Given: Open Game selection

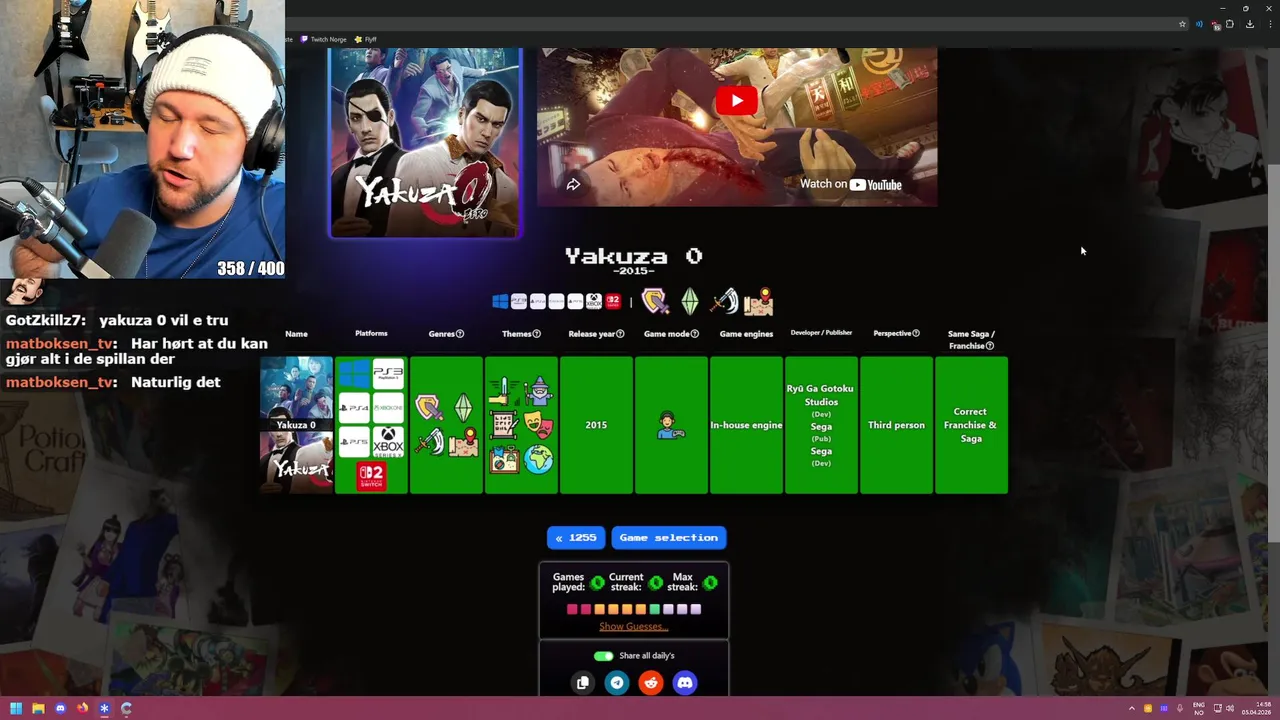Looking at the screenshot, I should point(669,538).
